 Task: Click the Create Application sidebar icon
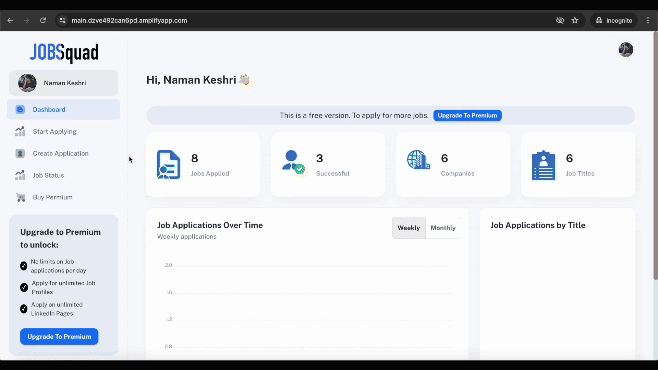tap(20, 153)
